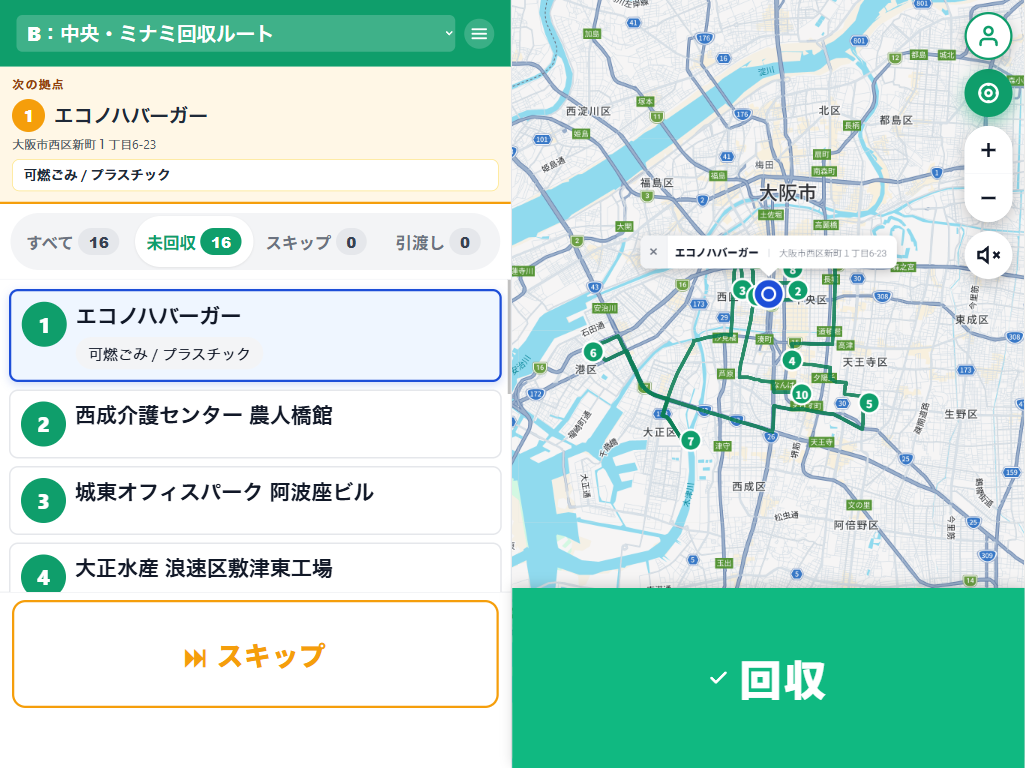Viewport: 1025px width, 768px height.
Task: Select 城東オフィスパーク 阿波座ビル stop
Action: [255, 501]
